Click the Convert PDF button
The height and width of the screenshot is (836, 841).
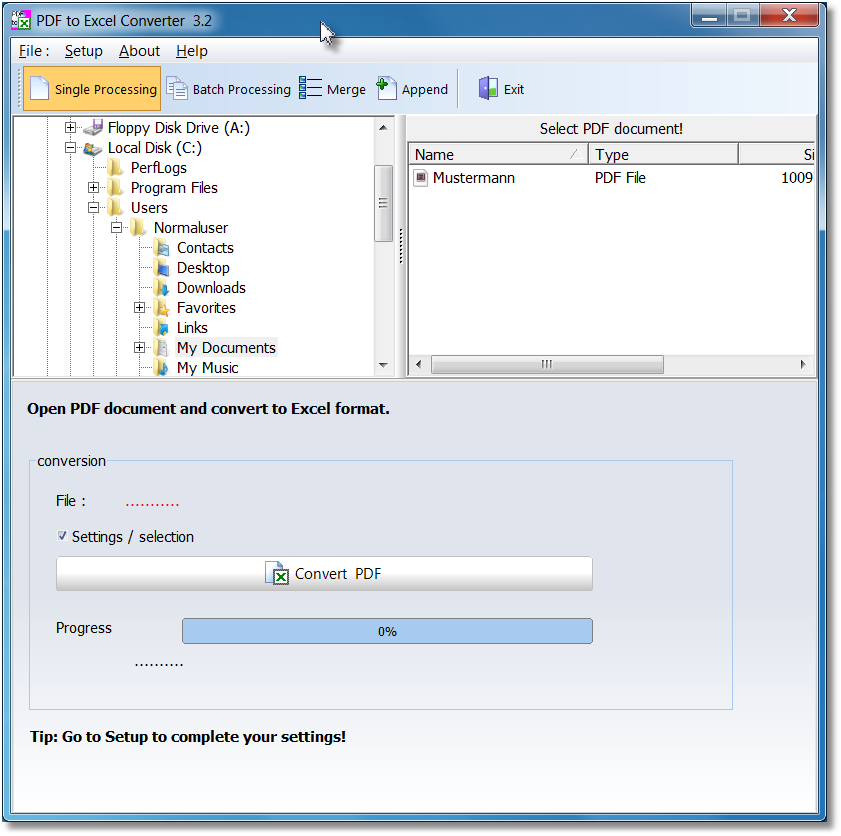coord(324,574)
